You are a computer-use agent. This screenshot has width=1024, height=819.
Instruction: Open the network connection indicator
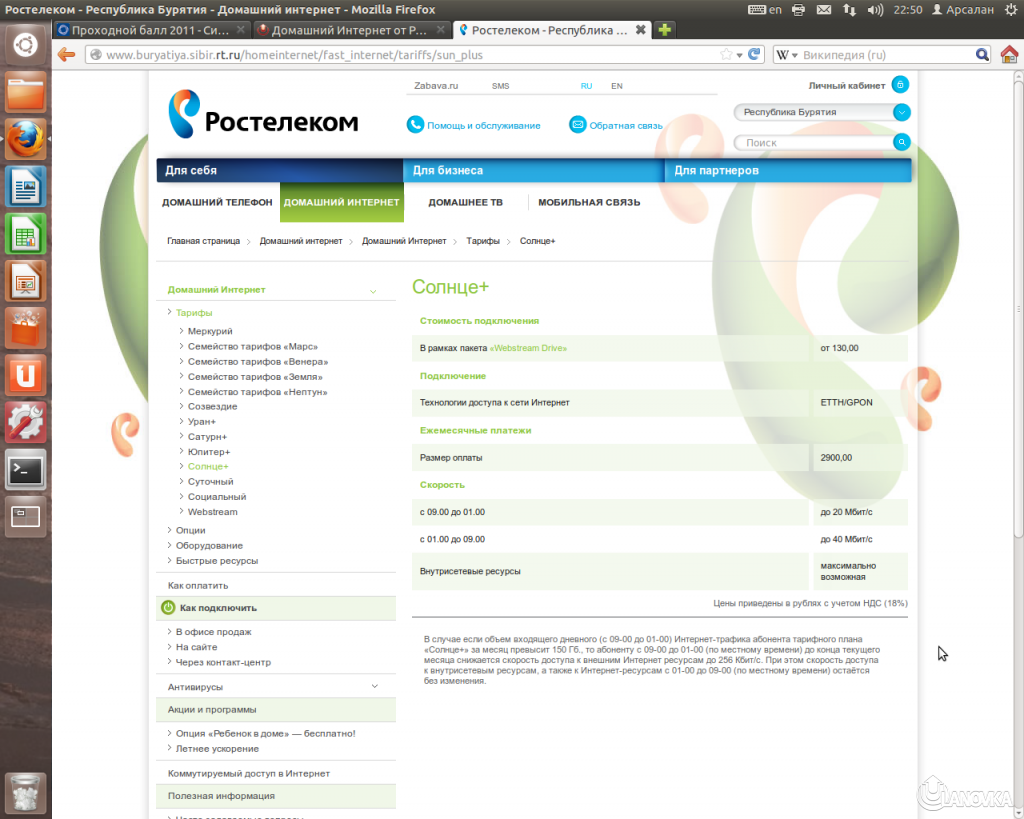[849, 10]
